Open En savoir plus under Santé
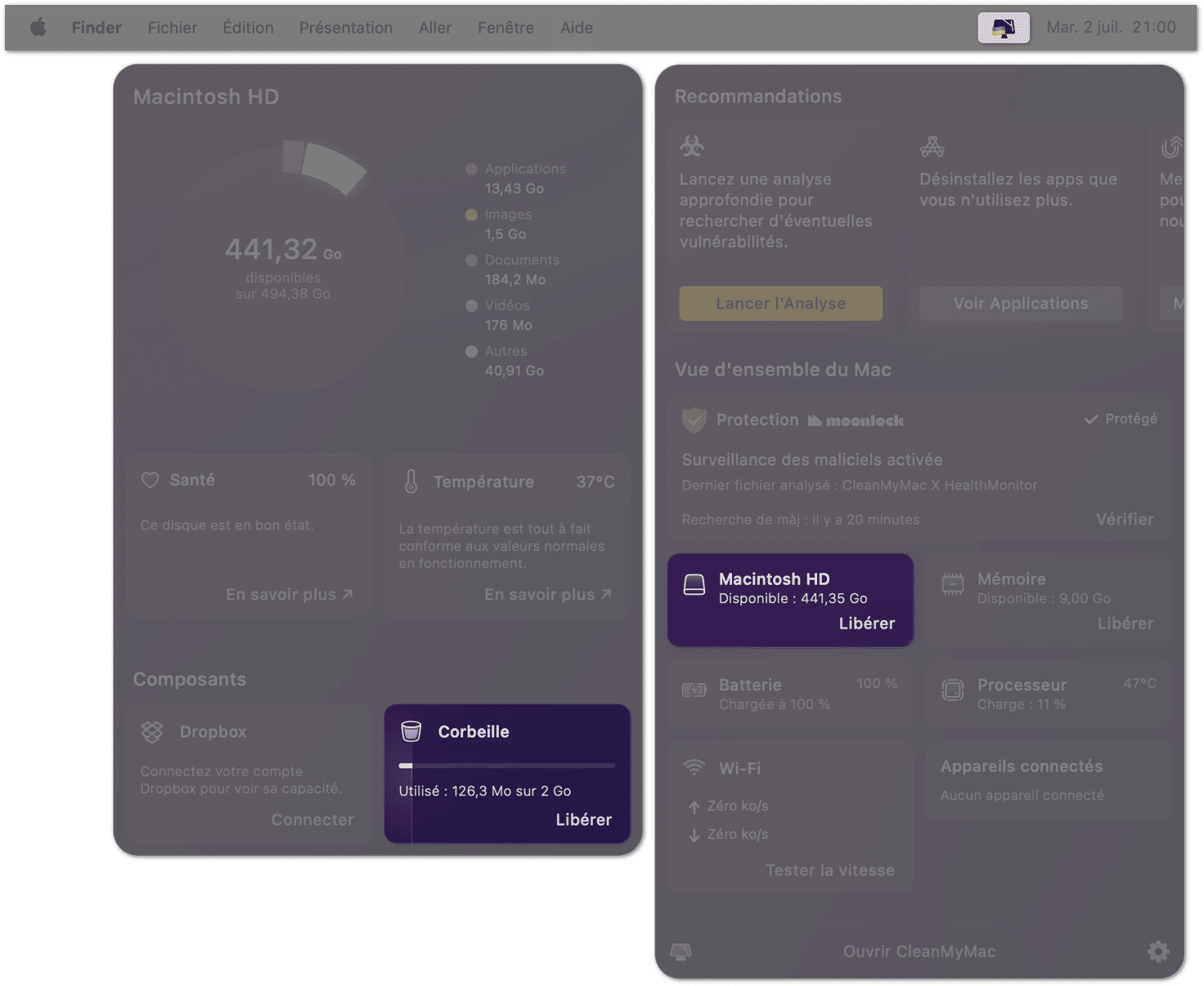The image size is (1204, 986). (290, 595)
